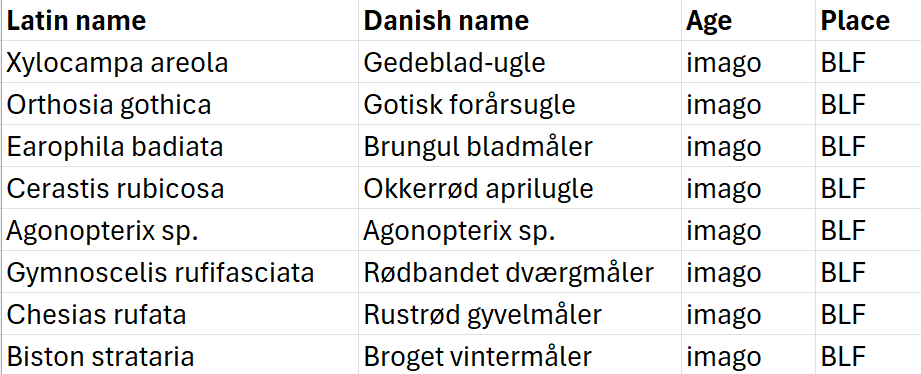Select the Cerastis rubicosa cell
The height and width of the screenshot is (374, 921).
[x=180, y=188]
